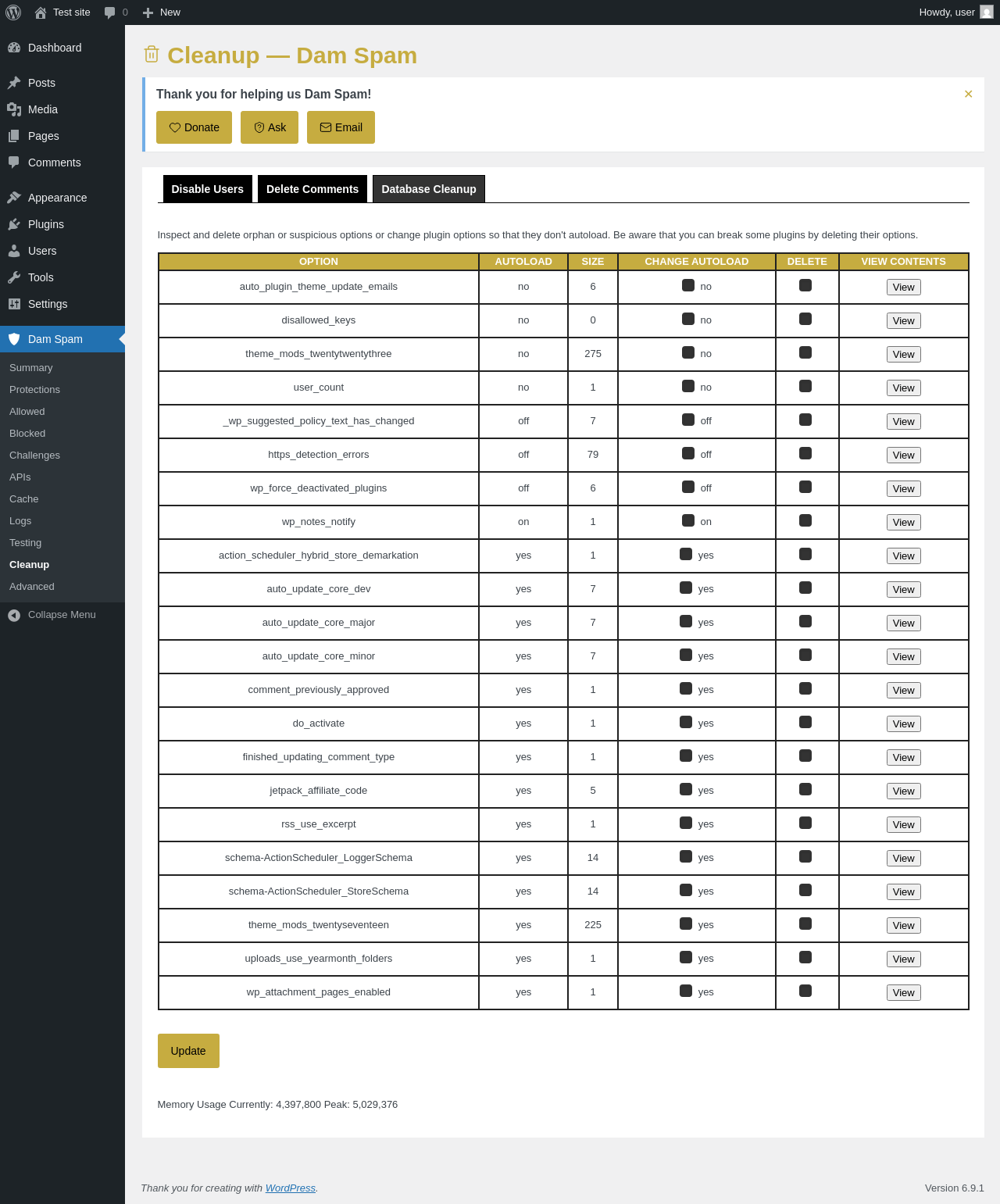Image resolution: width=1000 pixels, height=1204 pixels.
Task: Click the WordPress logo icon
Action: pyautogui.click(x=13, y=13)
